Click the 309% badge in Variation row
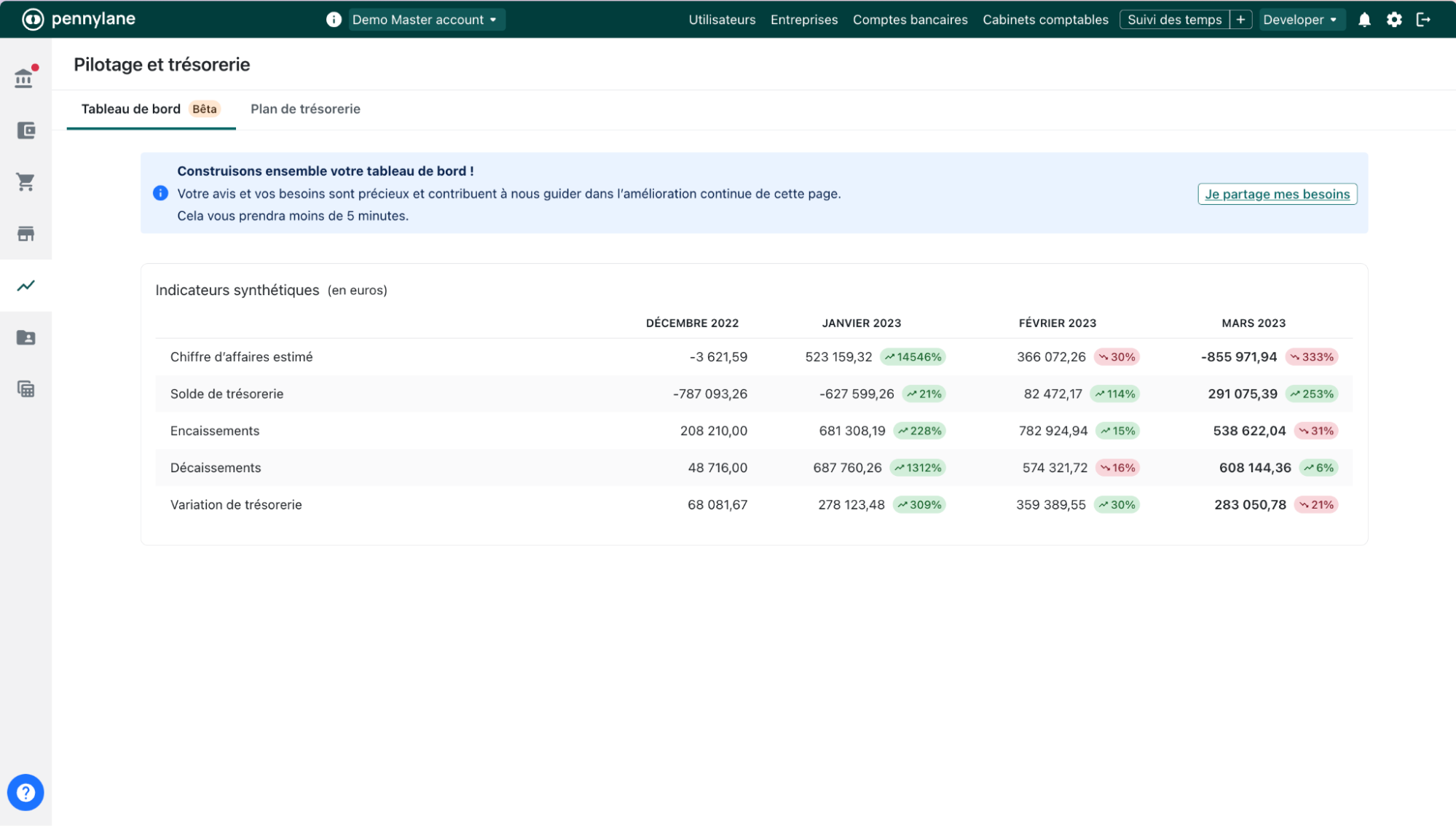Image resolution: width=1456 pixels, height=838 pixels. point(919,505)
